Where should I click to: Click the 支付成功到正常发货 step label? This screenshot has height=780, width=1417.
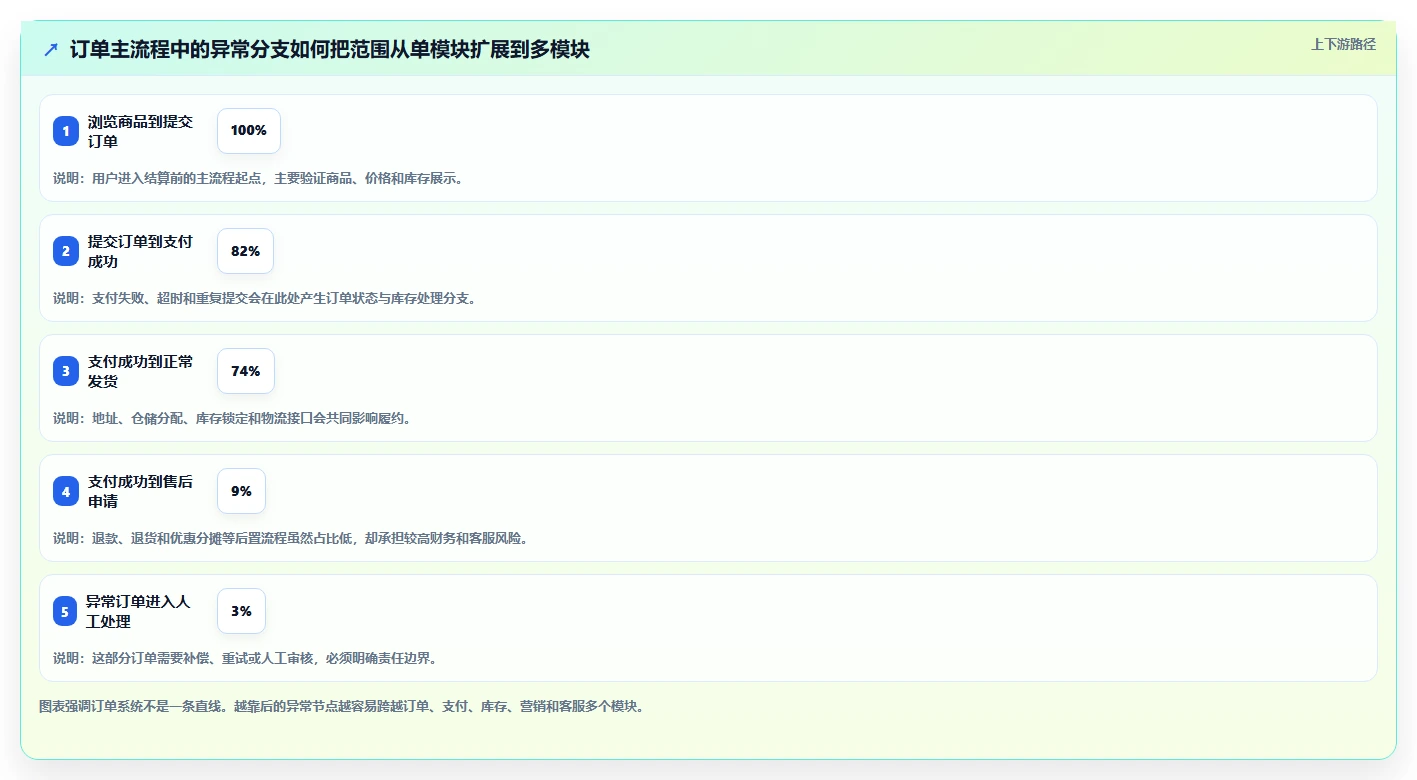pos(140,371)
